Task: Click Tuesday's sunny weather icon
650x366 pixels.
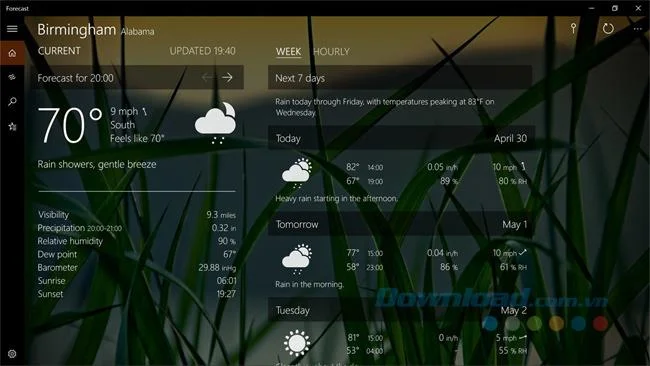Action: [297, 343]
